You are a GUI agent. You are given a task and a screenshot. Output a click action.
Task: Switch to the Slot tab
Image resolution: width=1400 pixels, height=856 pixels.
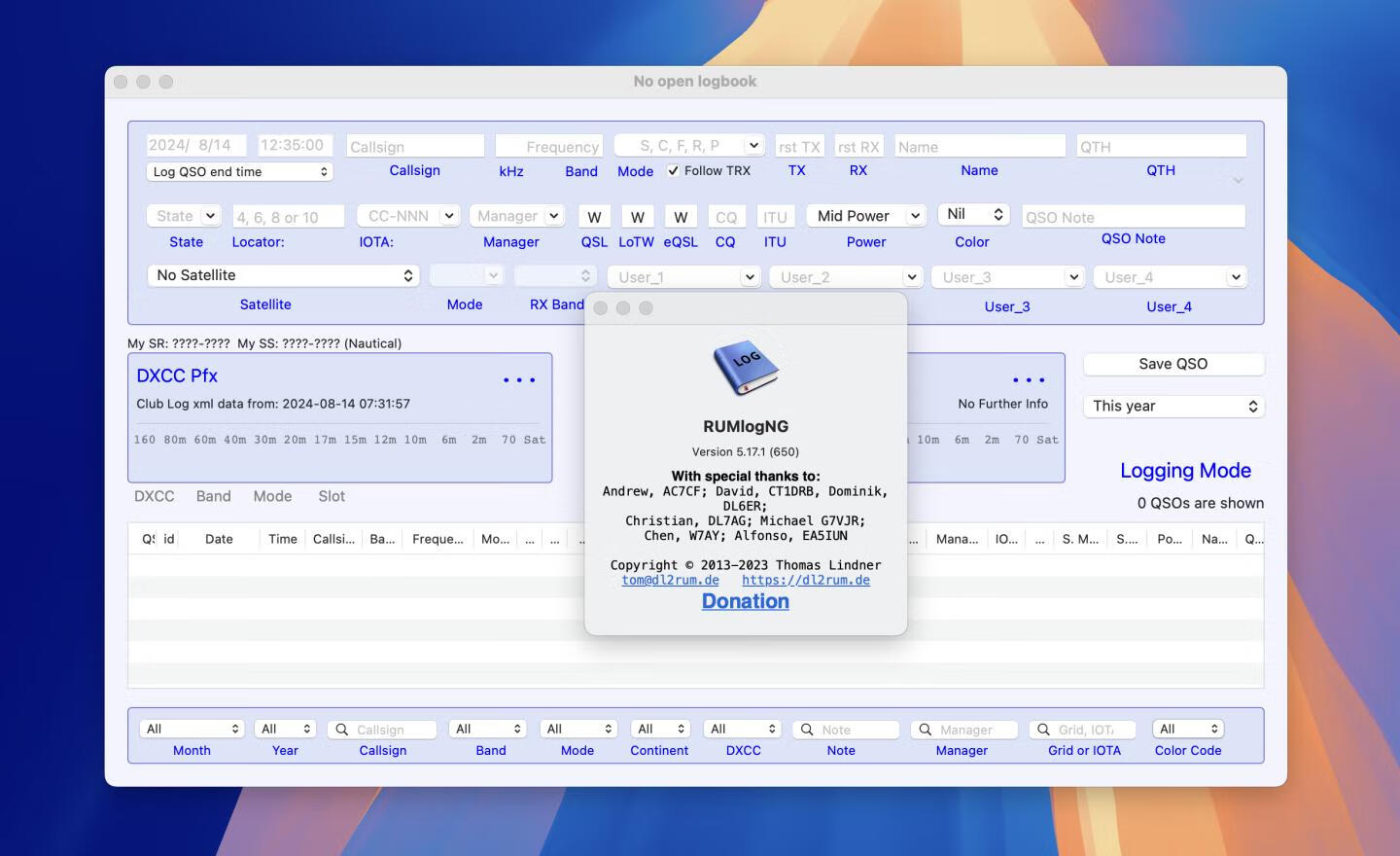(332, 496)
